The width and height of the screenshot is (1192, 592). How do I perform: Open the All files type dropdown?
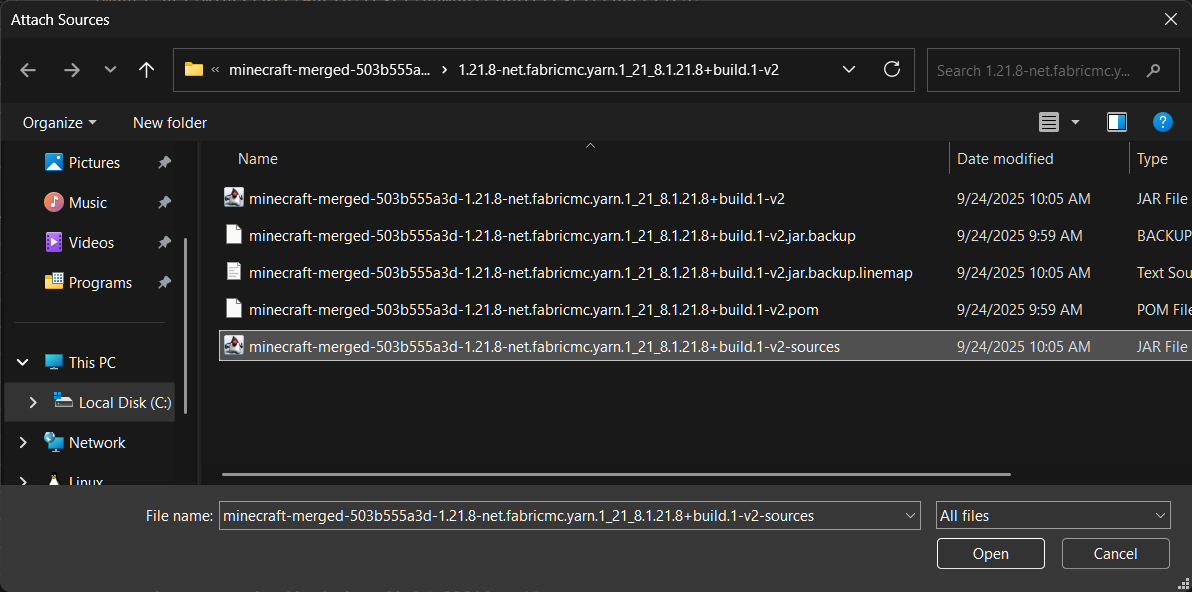click(1053, 515)
